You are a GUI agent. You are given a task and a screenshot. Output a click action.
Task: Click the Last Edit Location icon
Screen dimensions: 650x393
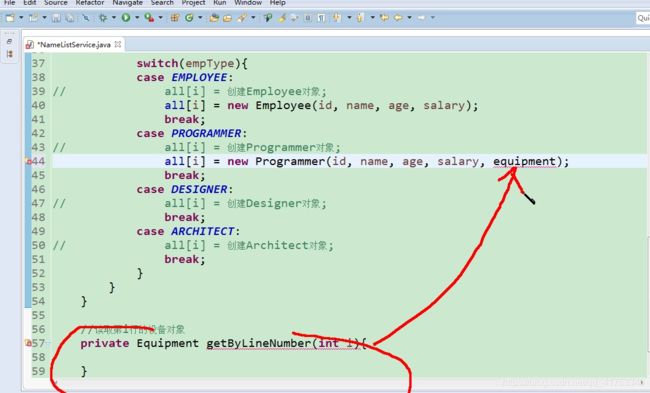pyautogui.click(x=384, y=18)
